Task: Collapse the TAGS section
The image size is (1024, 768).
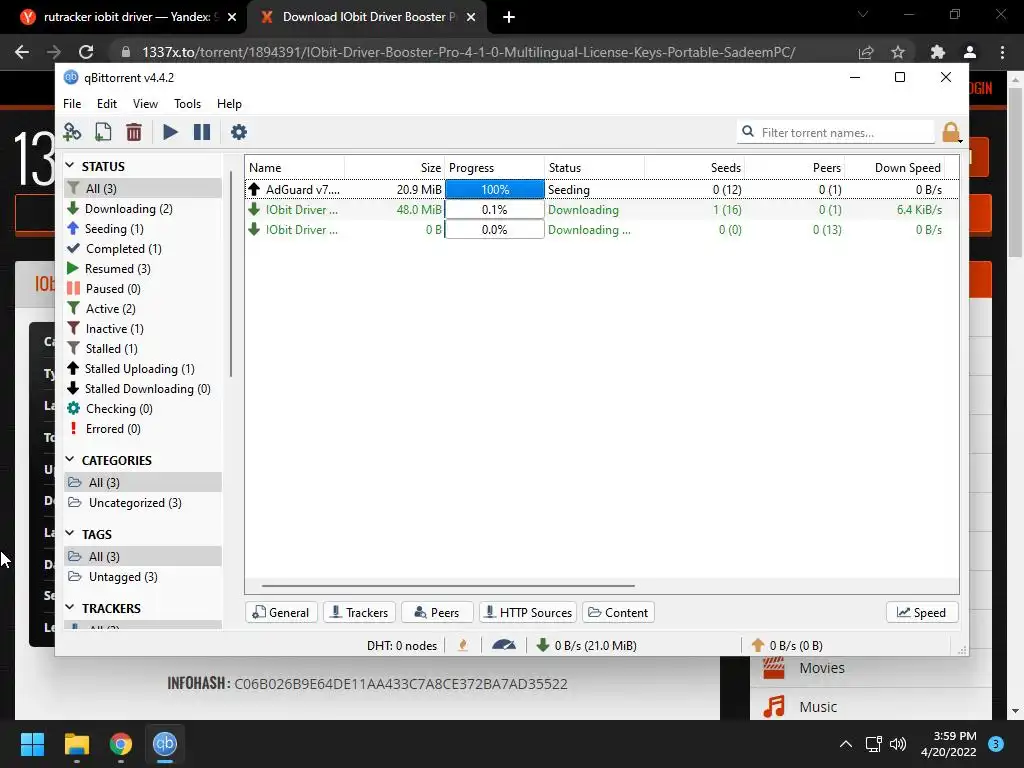Action: click(71, 534)
